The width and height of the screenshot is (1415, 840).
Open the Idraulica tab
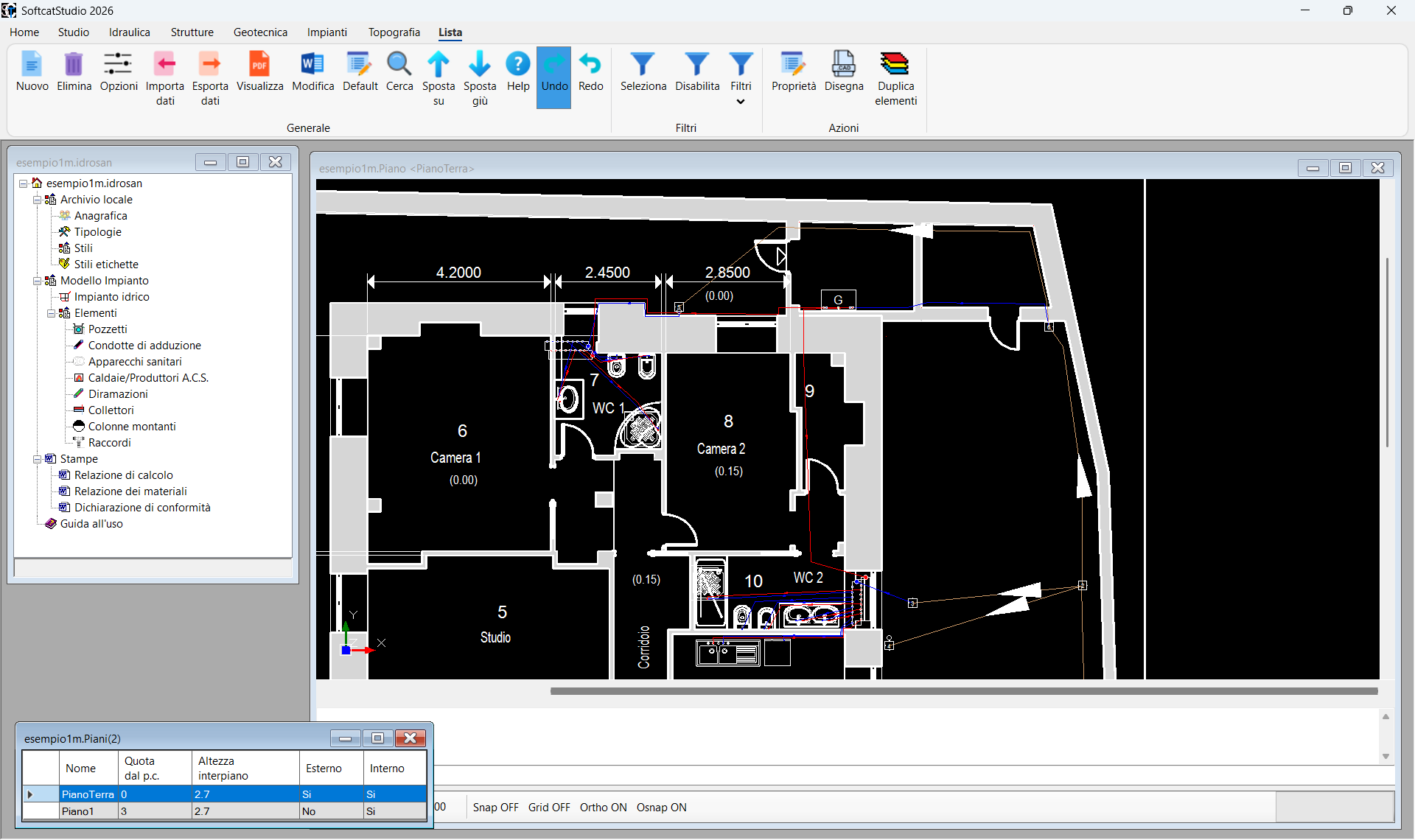[x=130, y=32]
